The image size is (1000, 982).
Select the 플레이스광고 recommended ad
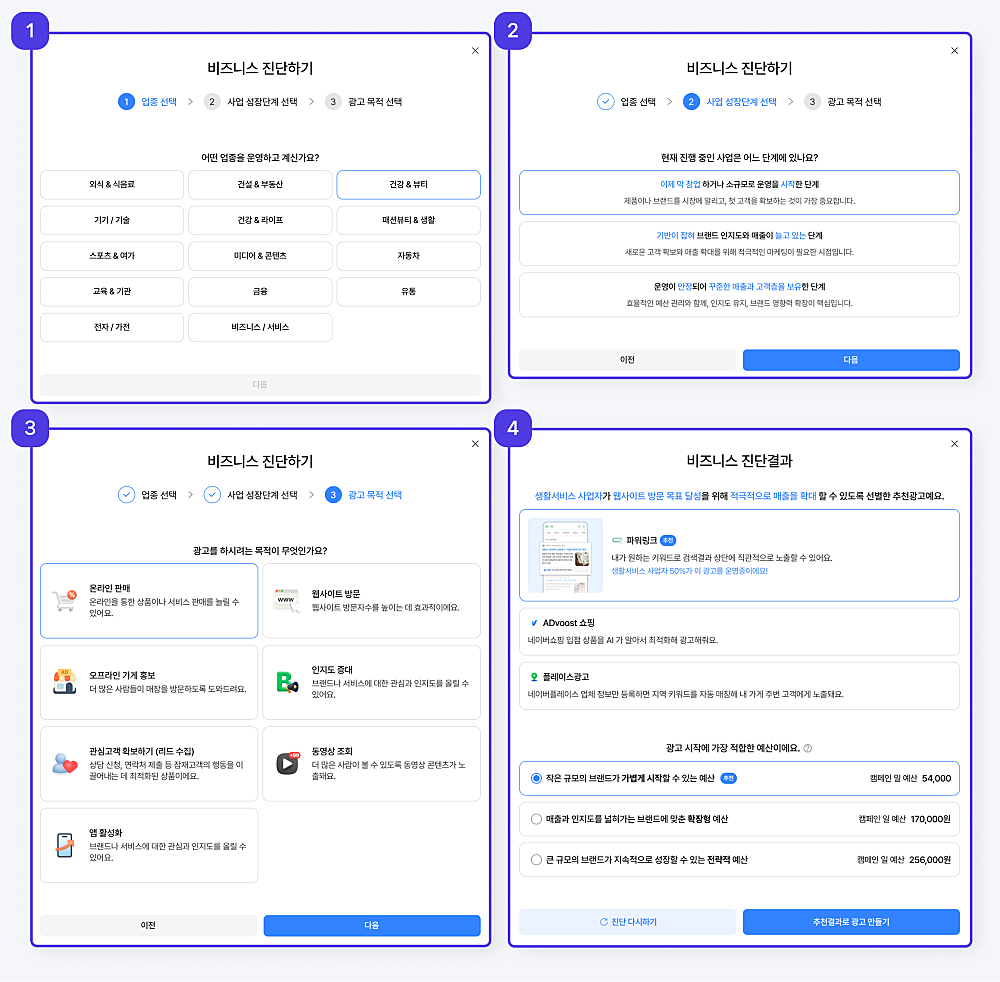pos(739,685)
